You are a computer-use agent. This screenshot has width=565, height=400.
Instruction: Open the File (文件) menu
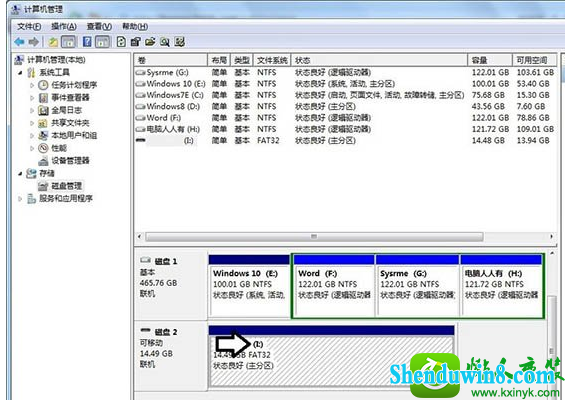[x=29, y=26]
